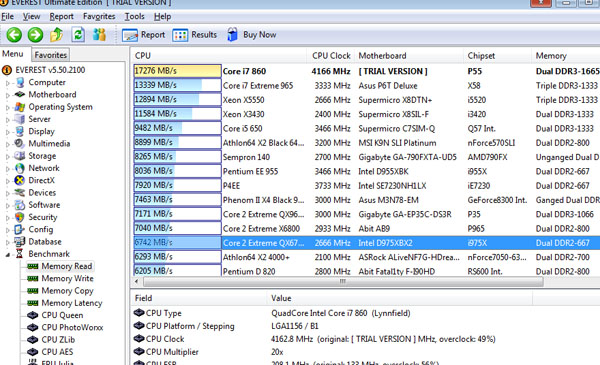Open the Tools menu

pos(134,16)
